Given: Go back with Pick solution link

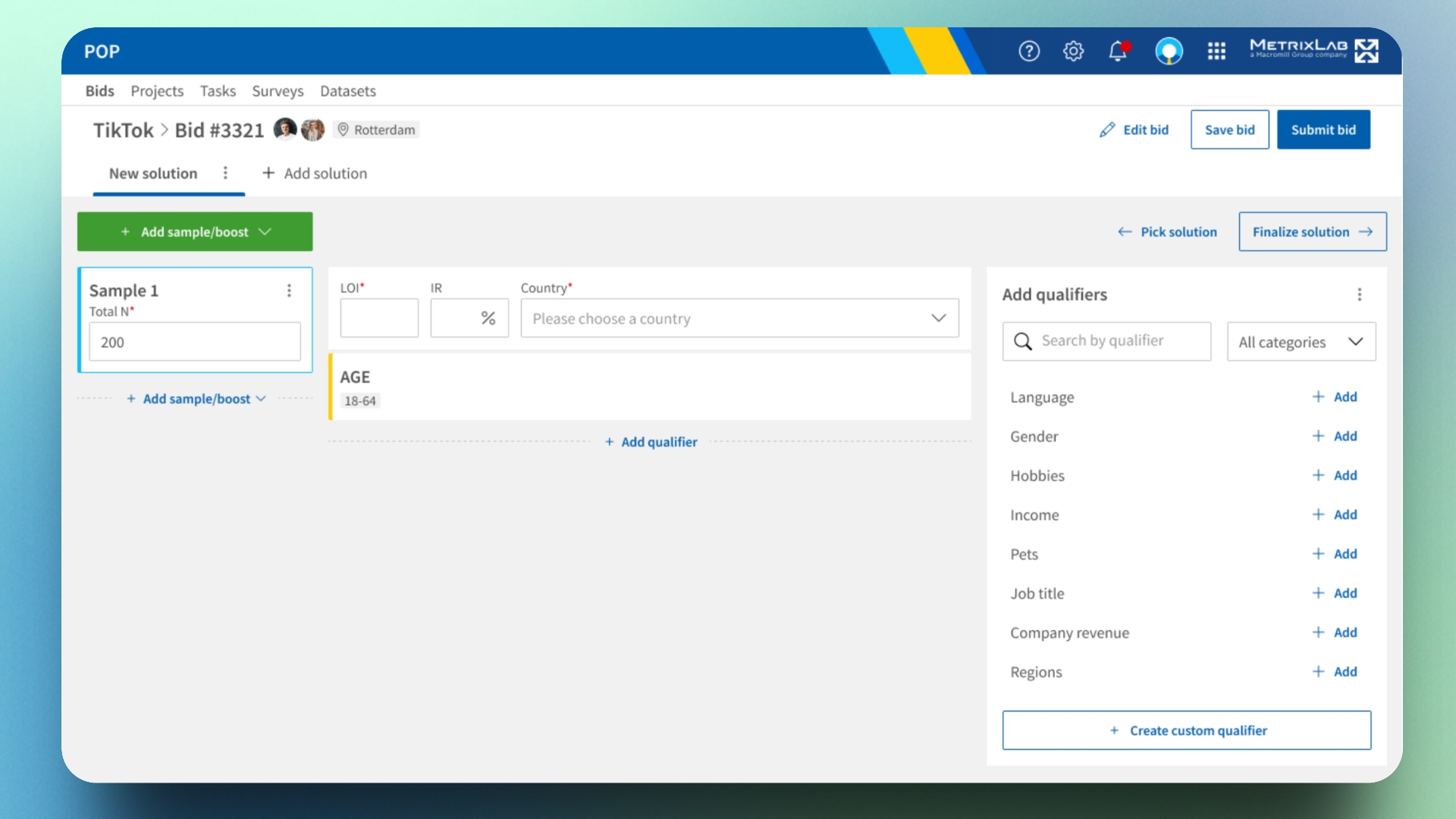Looking at the screenshot, I should tap(1167, 232).
